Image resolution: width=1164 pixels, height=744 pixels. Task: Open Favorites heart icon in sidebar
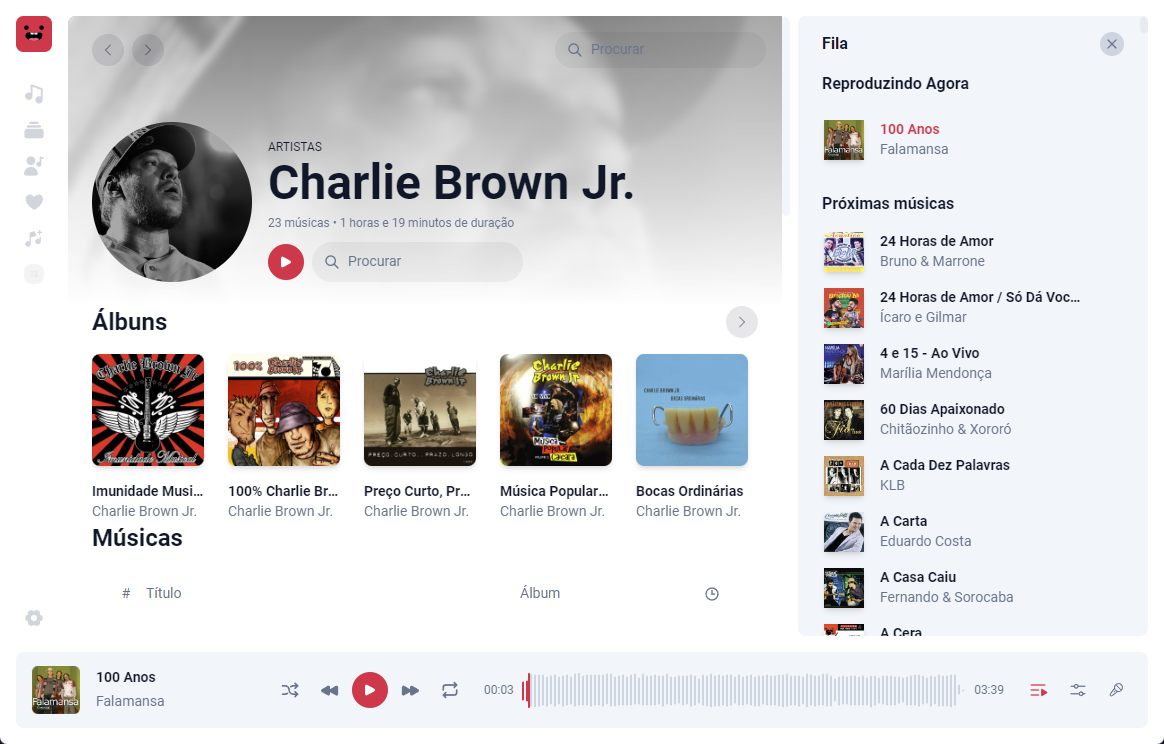[x=34, y=202]
